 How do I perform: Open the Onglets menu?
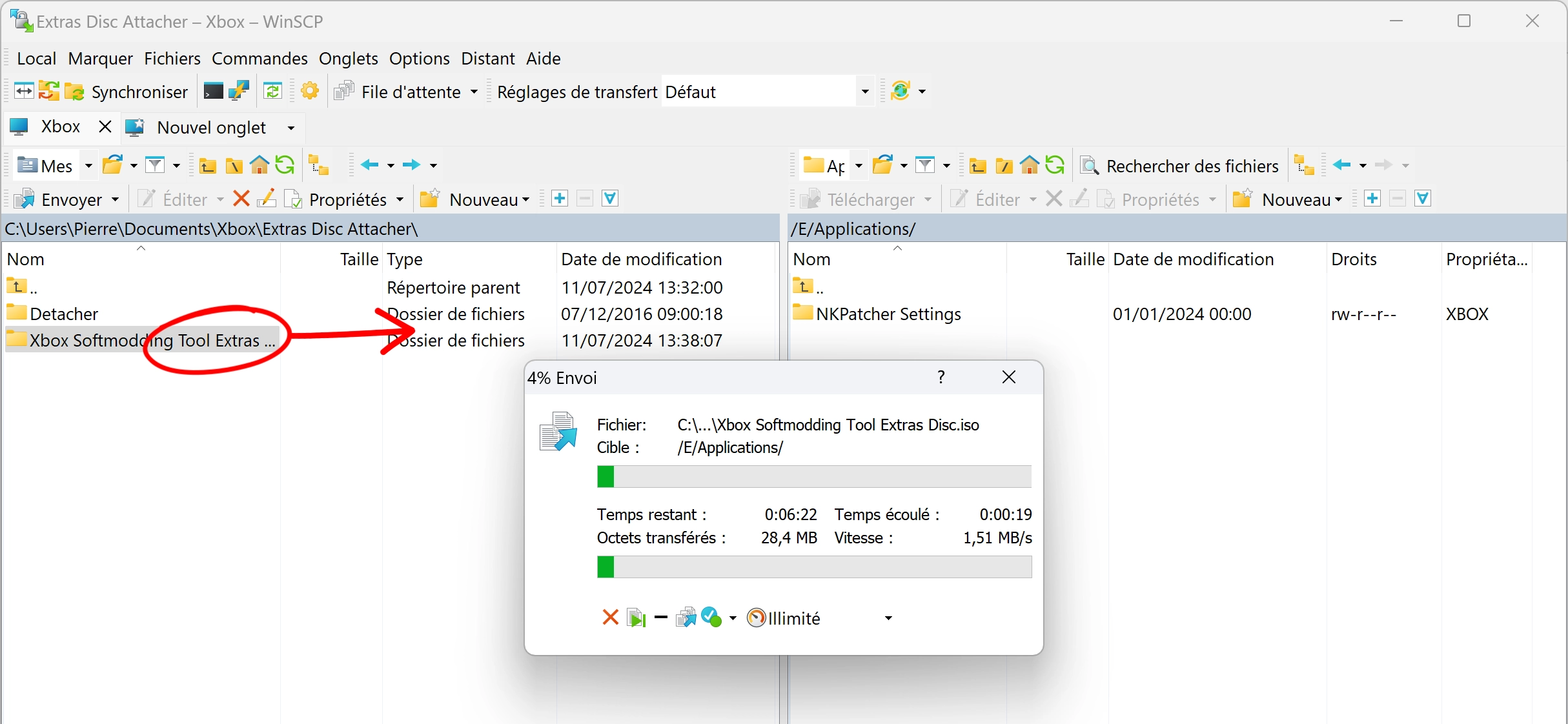click(349, 58)
